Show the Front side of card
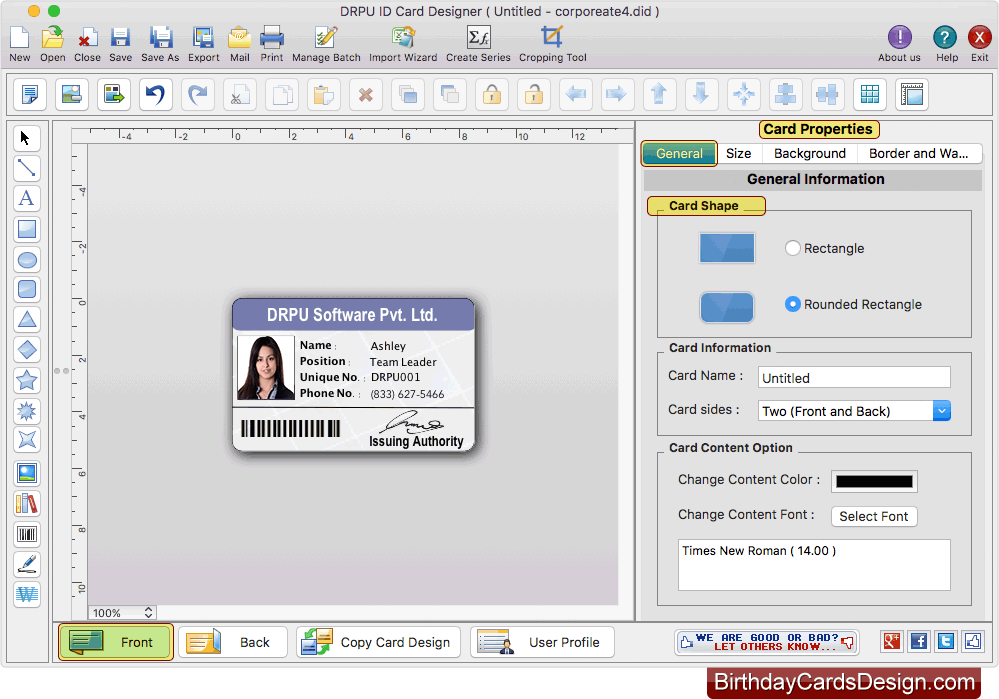Screen dimensions: 999x699 click(x=115, y=642)
